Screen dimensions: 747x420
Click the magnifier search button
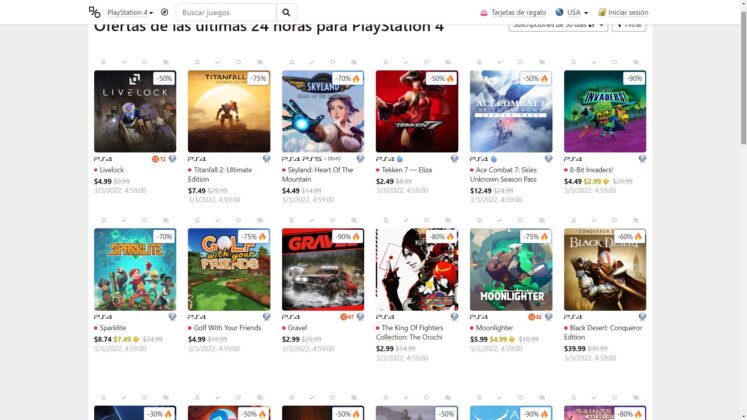pos(286,12)
